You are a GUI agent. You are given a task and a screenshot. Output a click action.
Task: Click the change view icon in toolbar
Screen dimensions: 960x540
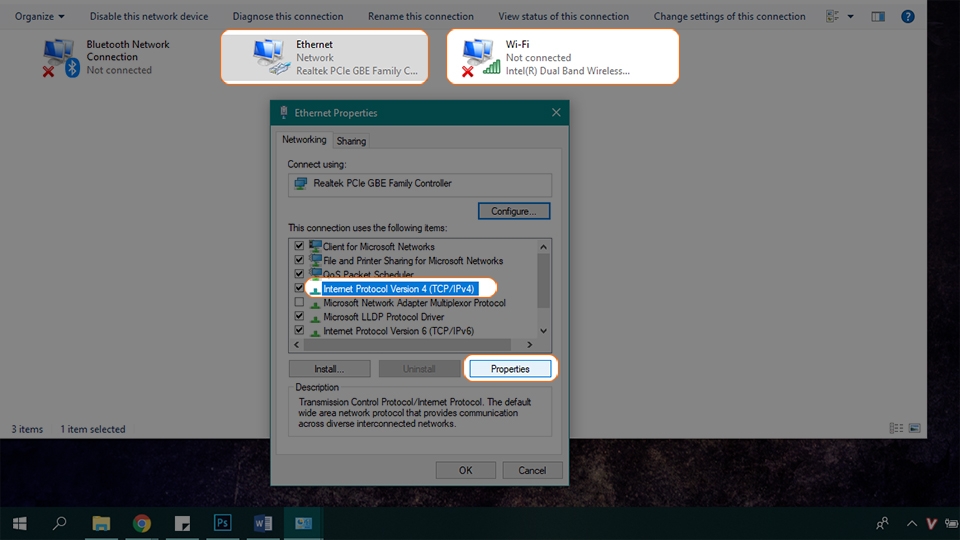[x=832, y=17]
